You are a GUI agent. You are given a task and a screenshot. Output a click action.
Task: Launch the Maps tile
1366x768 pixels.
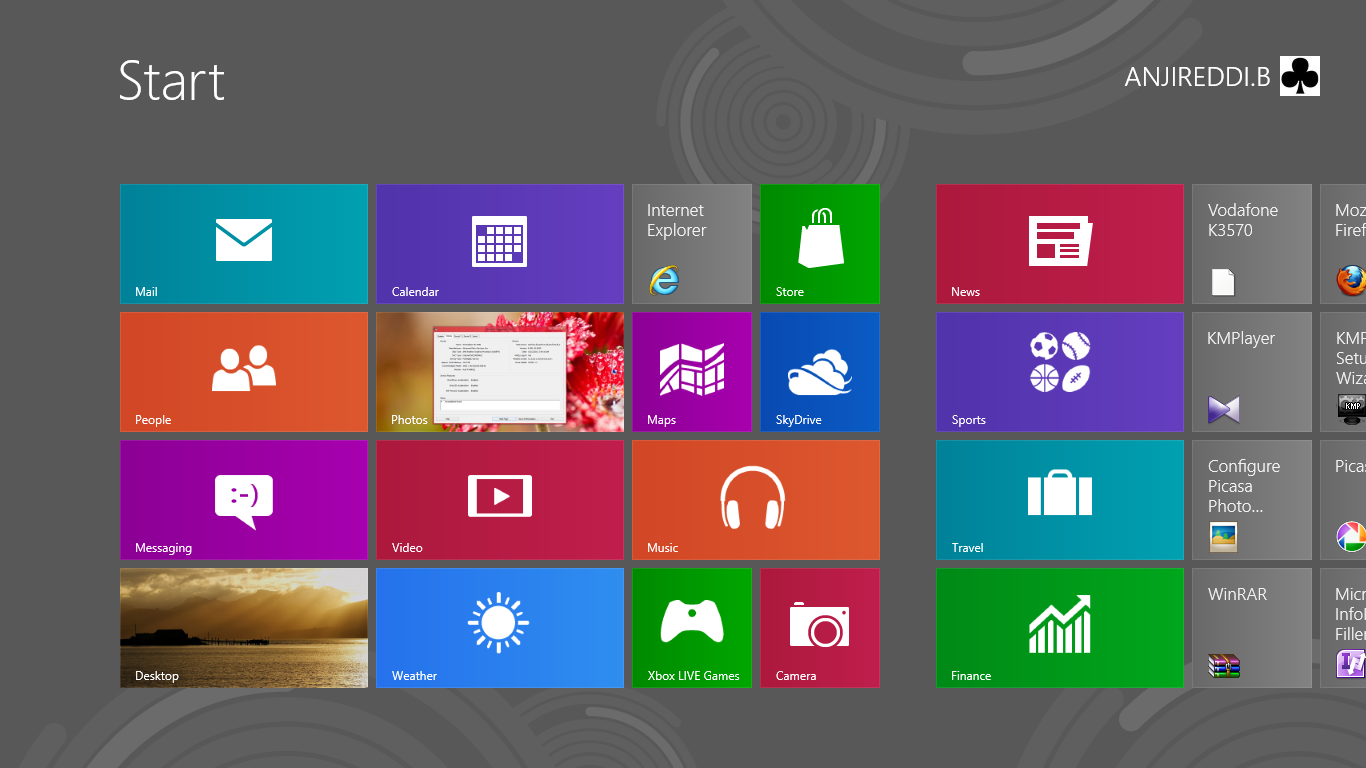[x=692, y=372]
